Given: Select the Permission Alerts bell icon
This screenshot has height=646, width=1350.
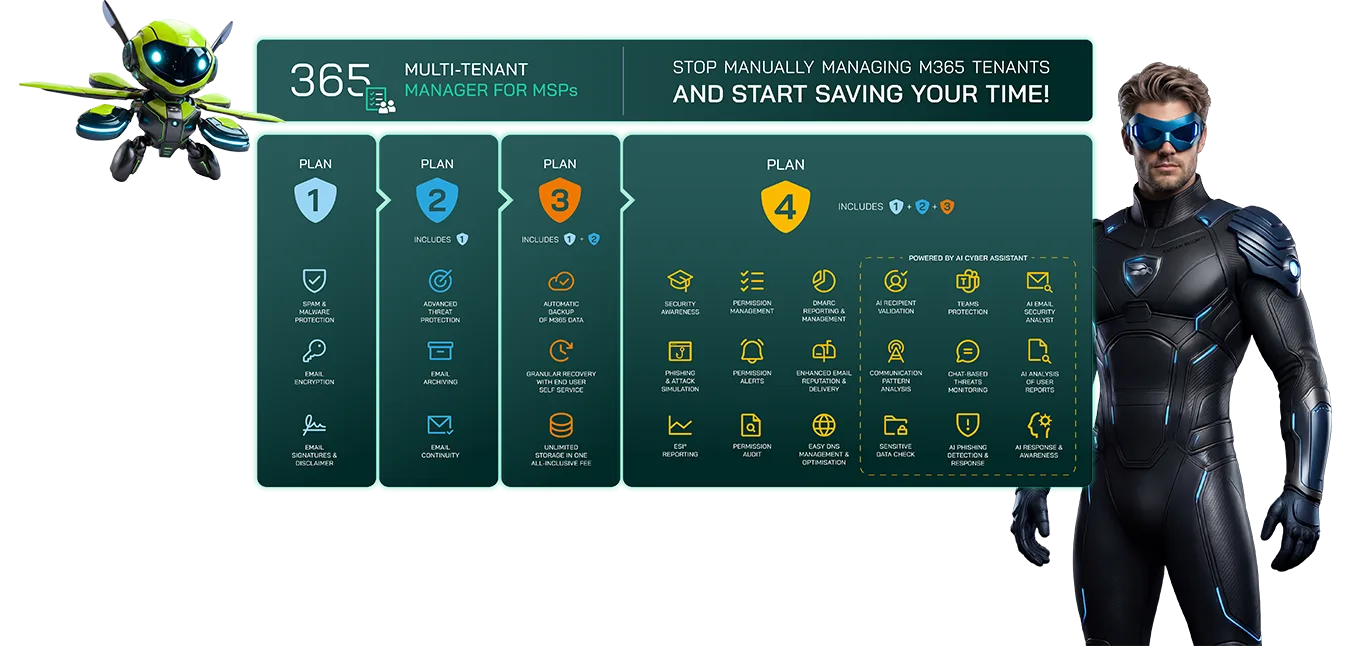Looking at the screenshot, I should coord(752,351).
